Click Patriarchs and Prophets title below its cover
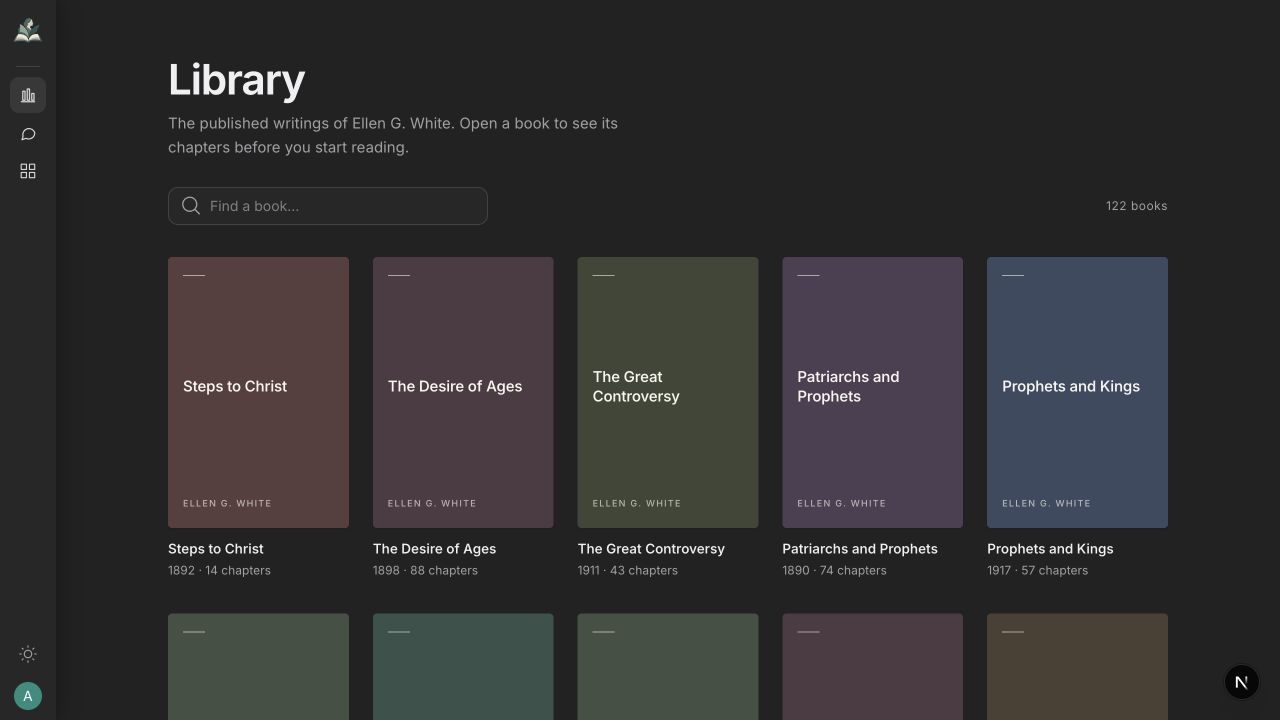1280x720 pixels. coord(860,549)
